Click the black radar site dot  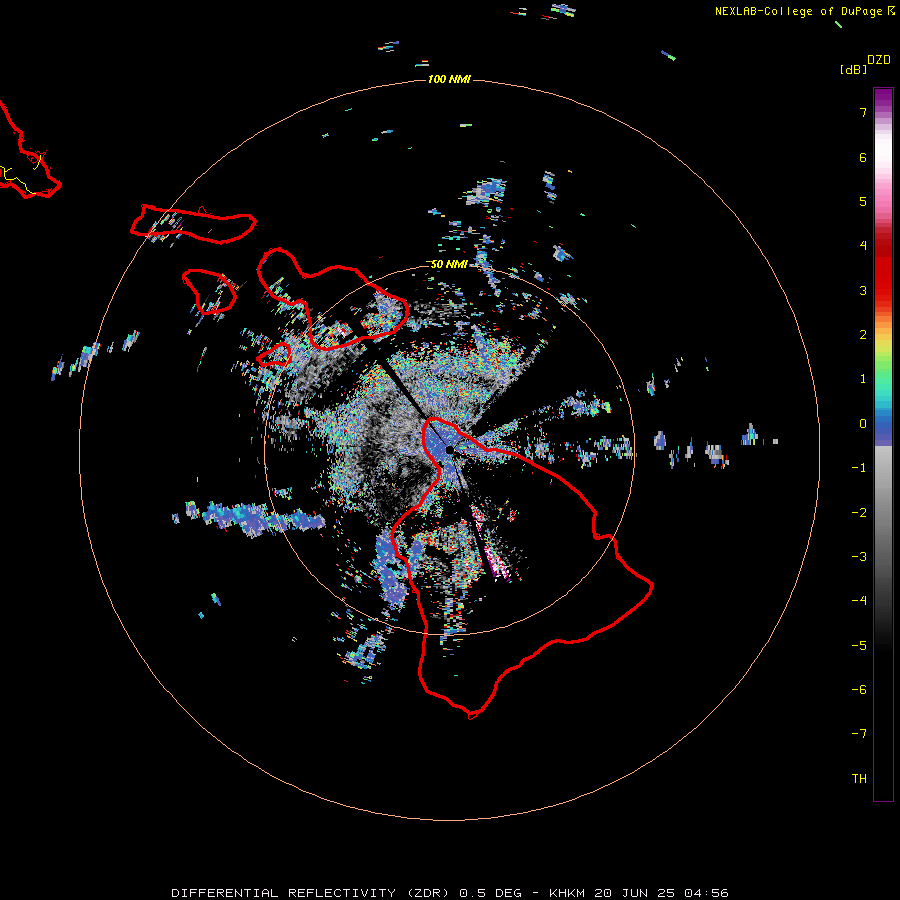pyautogui.click(x=450, y=450)
